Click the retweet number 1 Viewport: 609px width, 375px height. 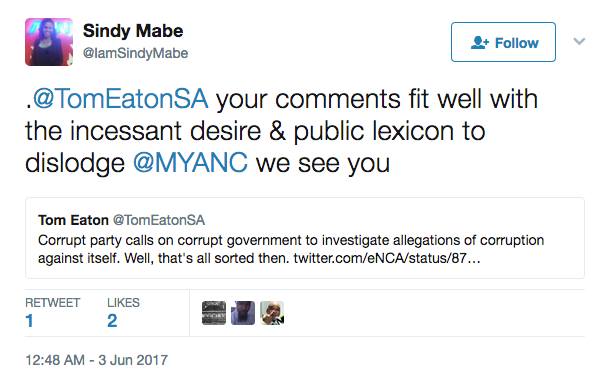tap(29, 321)
